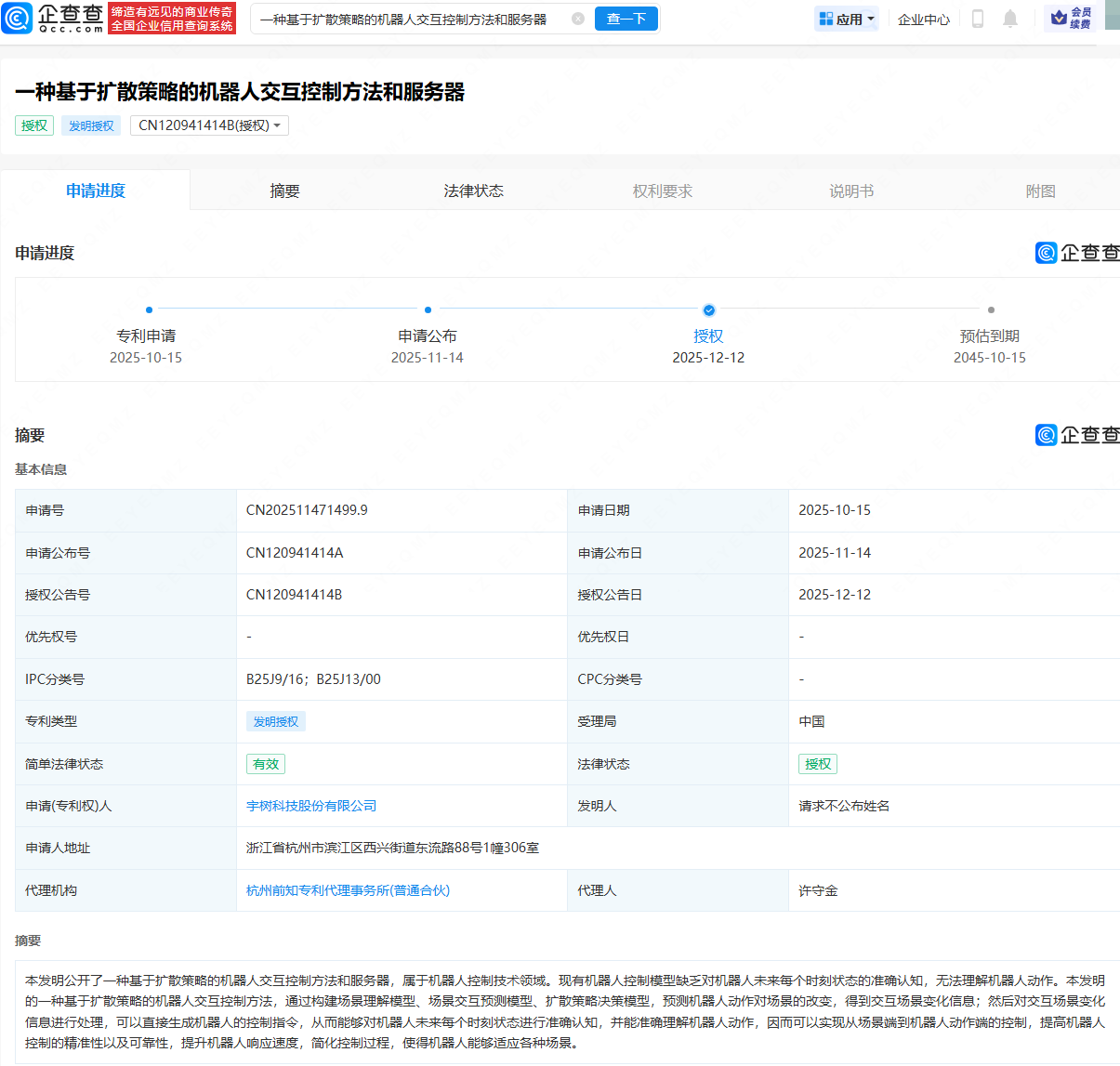Click the VIP membership crown icon
This screenshot has width=1120, height=1066.
pyautogui.click(x=1059, y=18)
